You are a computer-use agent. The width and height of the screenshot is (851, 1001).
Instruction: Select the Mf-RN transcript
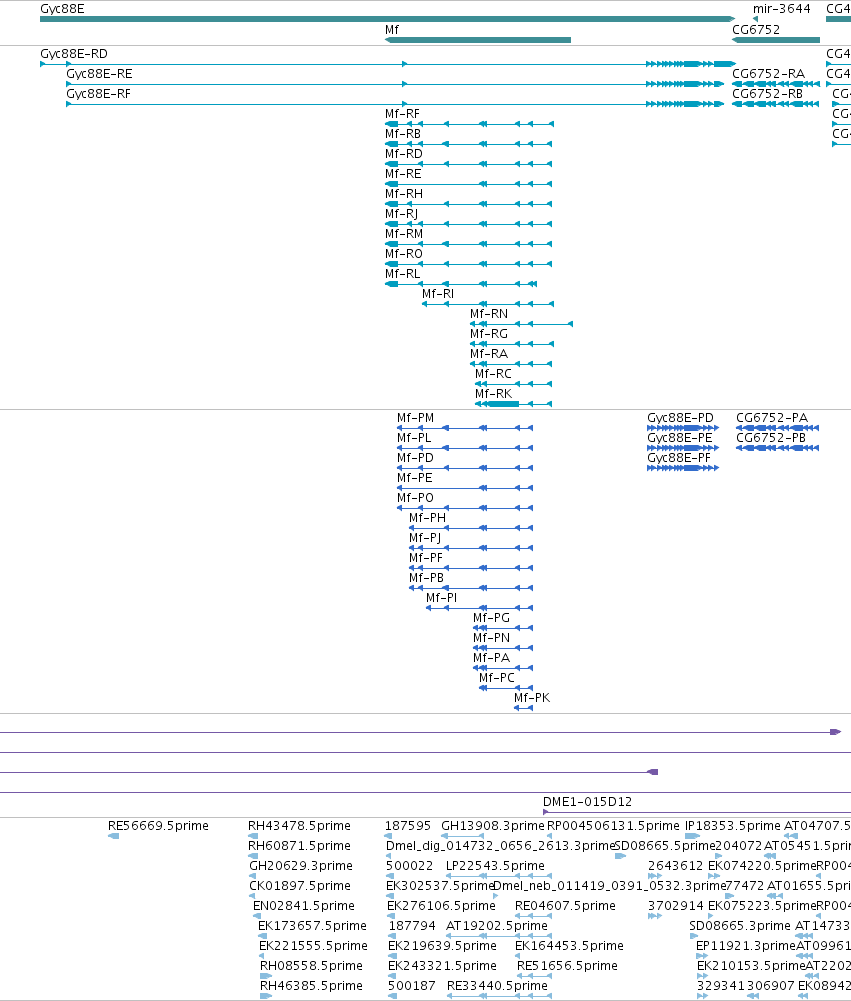coord(522,324)
